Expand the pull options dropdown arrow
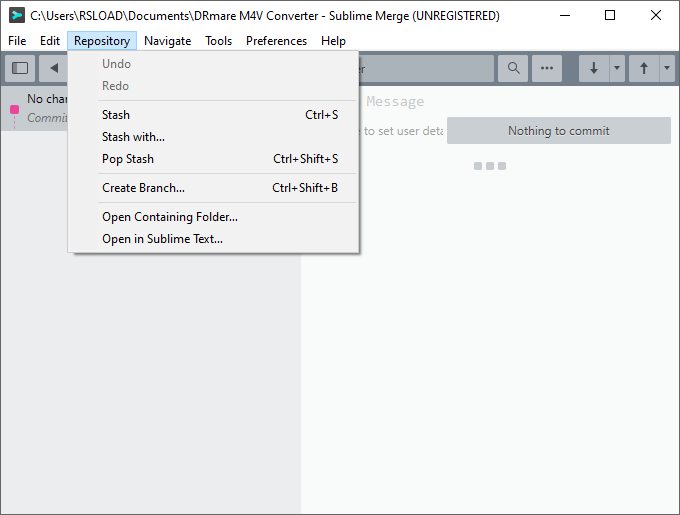 617,68
